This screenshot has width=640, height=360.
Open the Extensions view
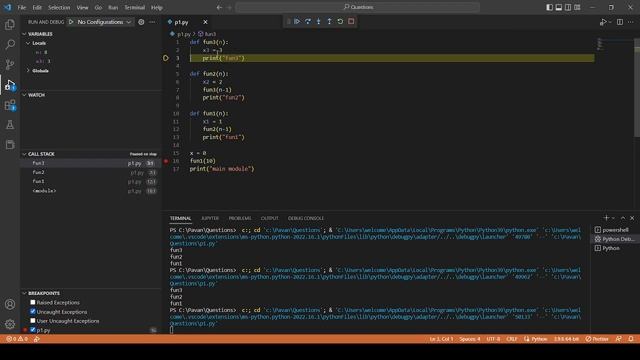(x=10, y=105)
